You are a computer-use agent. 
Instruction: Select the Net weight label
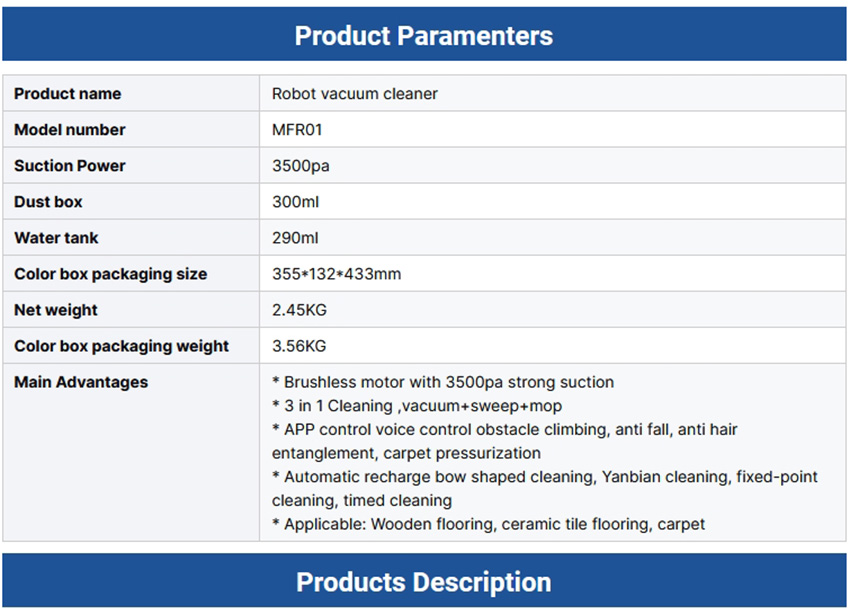point(56,310)
